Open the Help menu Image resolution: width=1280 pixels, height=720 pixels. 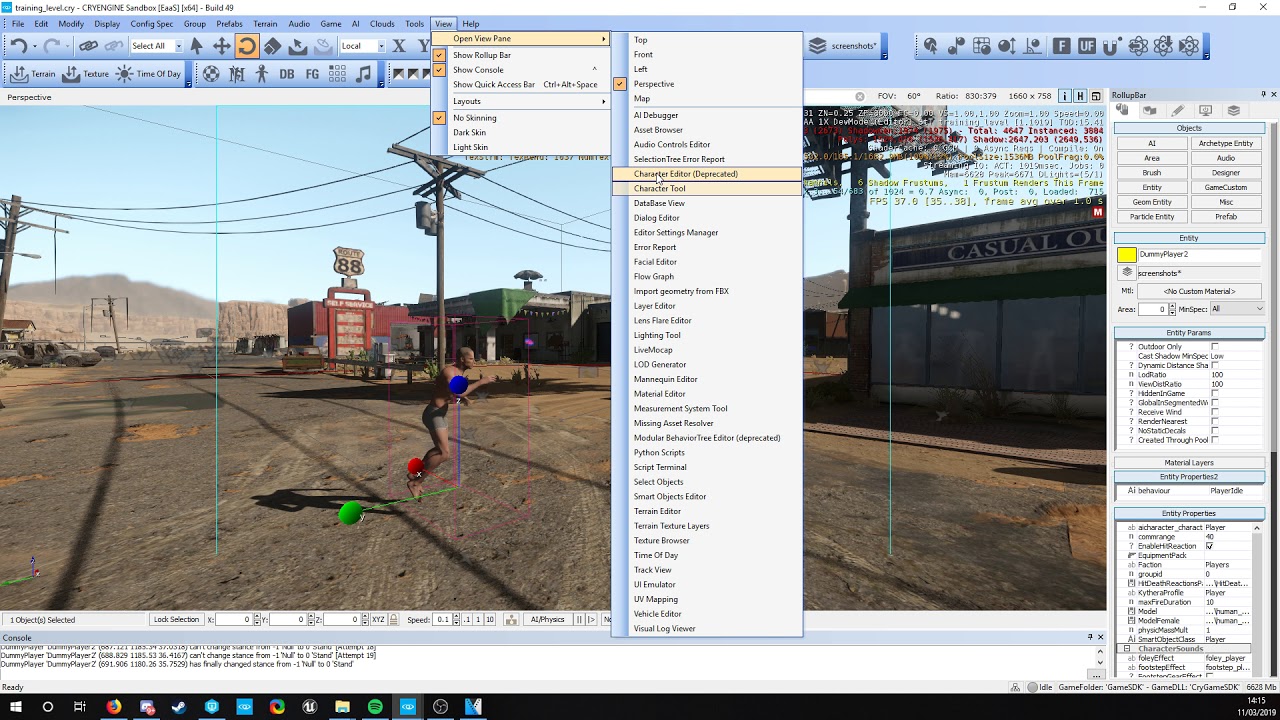470,23
